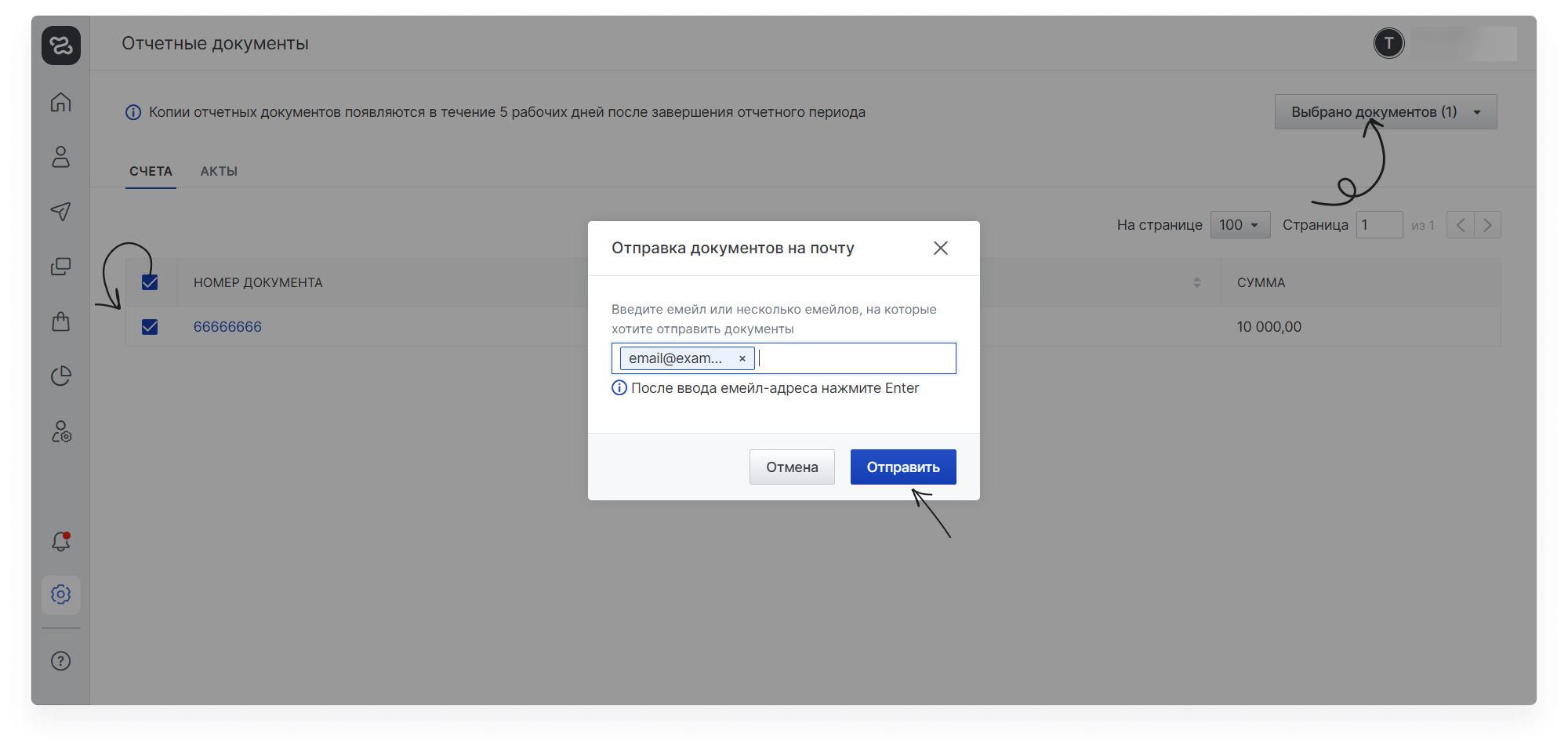Viewport: 1568px width, 752px height.
Task: Switch to the СЧЕТА tab
Action: (x=151, y=171)
